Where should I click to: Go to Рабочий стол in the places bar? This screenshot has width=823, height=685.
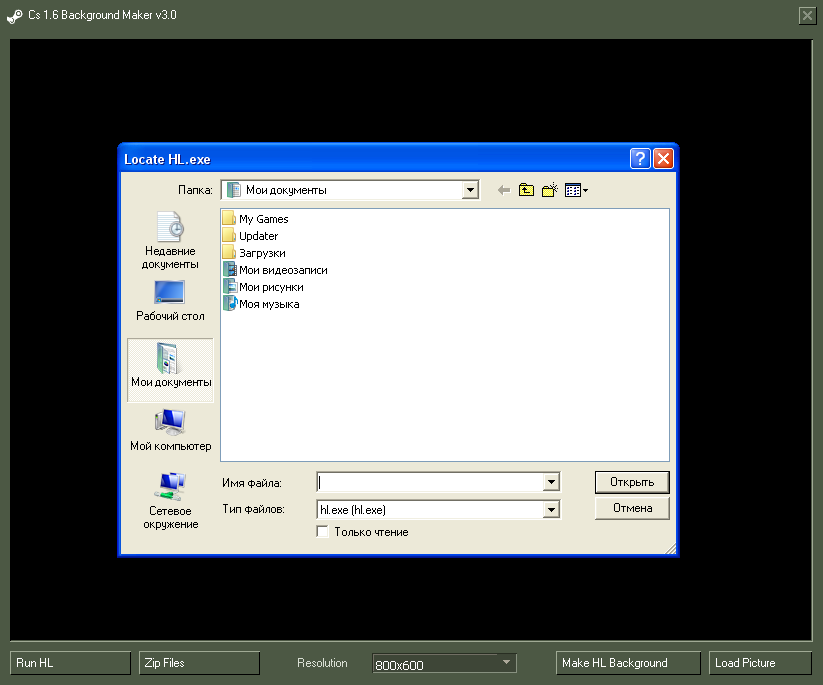pos(170,301)
